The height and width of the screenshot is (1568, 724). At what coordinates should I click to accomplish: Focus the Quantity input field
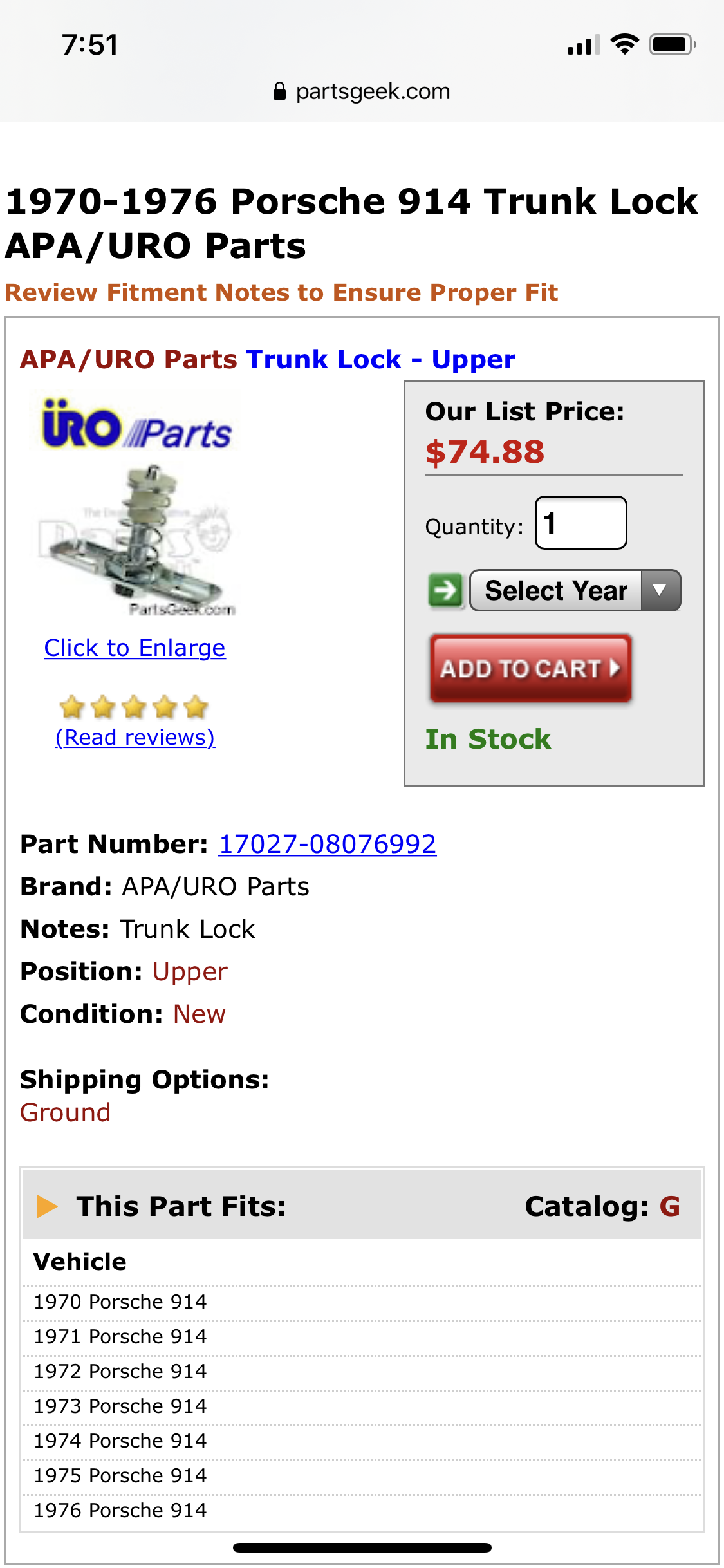(x=580, y=523)
